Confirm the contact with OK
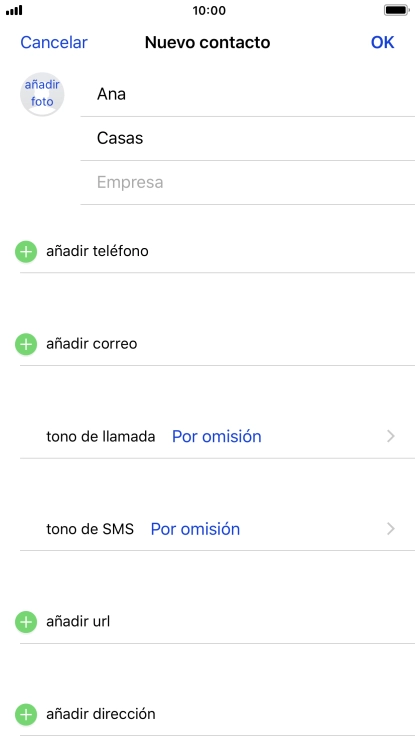415x738 pixels. coord(382,42)
